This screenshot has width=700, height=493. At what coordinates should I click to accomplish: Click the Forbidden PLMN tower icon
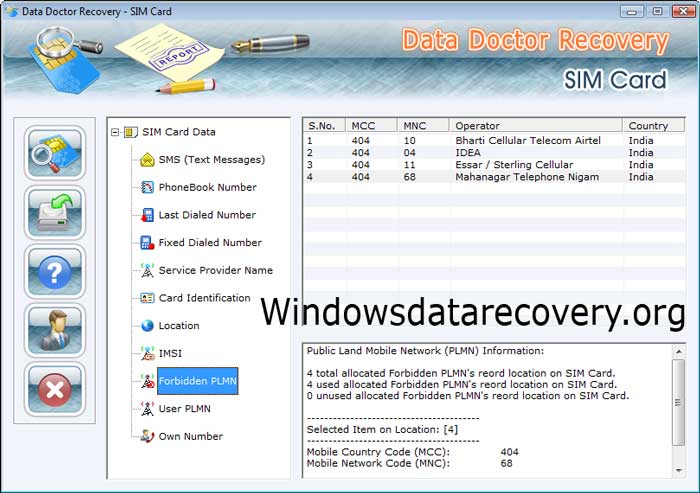coord(147,381)
